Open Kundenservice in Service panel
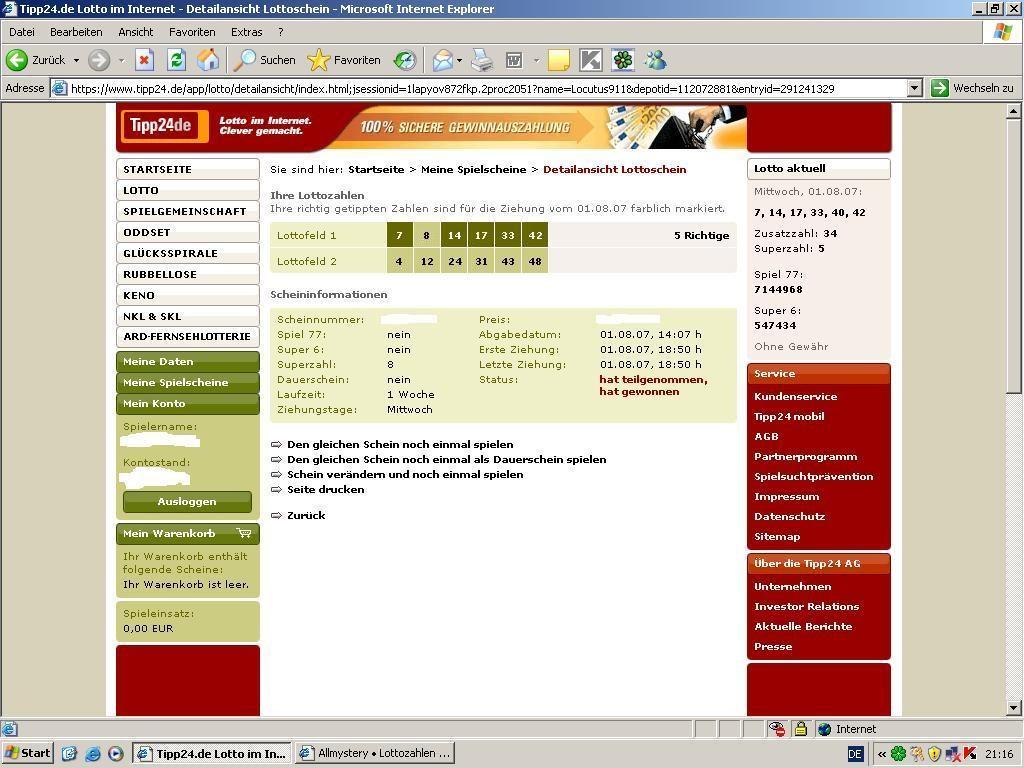This screenshot has height=768, width=1024. pos(795,396)
